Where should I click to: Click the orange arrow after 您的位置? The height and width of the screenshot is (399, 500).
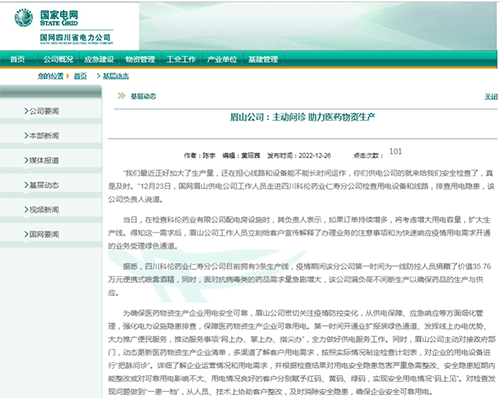tap(68, 76)
